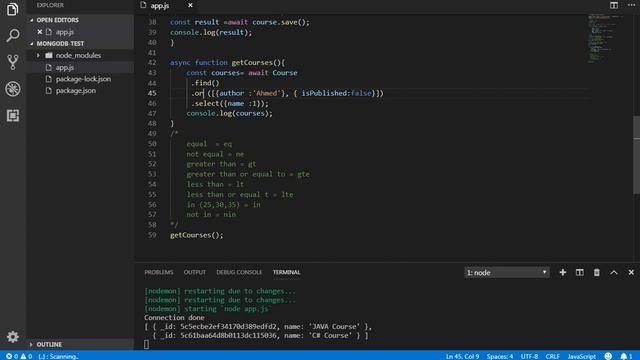Screen dimensions: 640x360
Task: Click 'C# Course' in terminal output
Action: pos(330,336)
